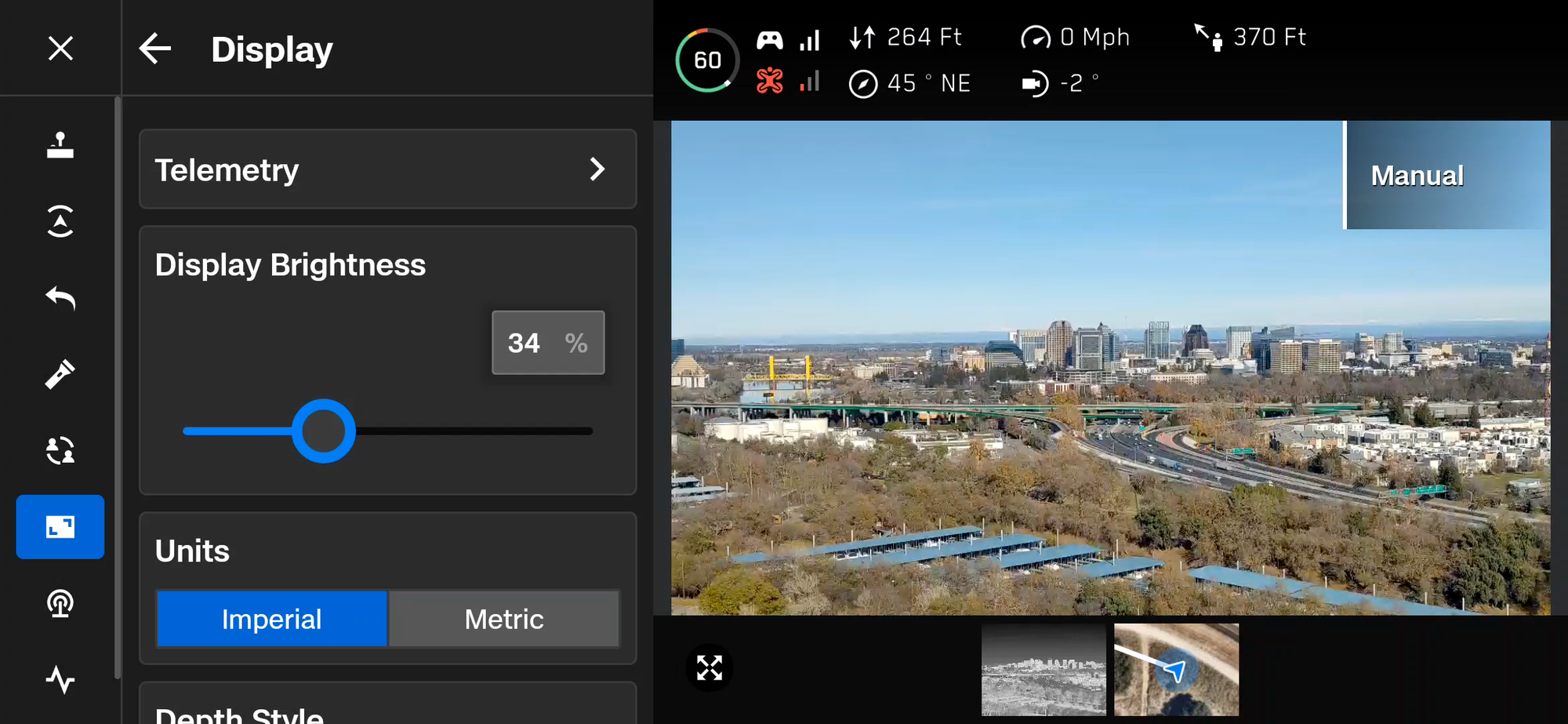Select Imperial units
This screenshot has width=1568, height=724.
click(272, 619)
